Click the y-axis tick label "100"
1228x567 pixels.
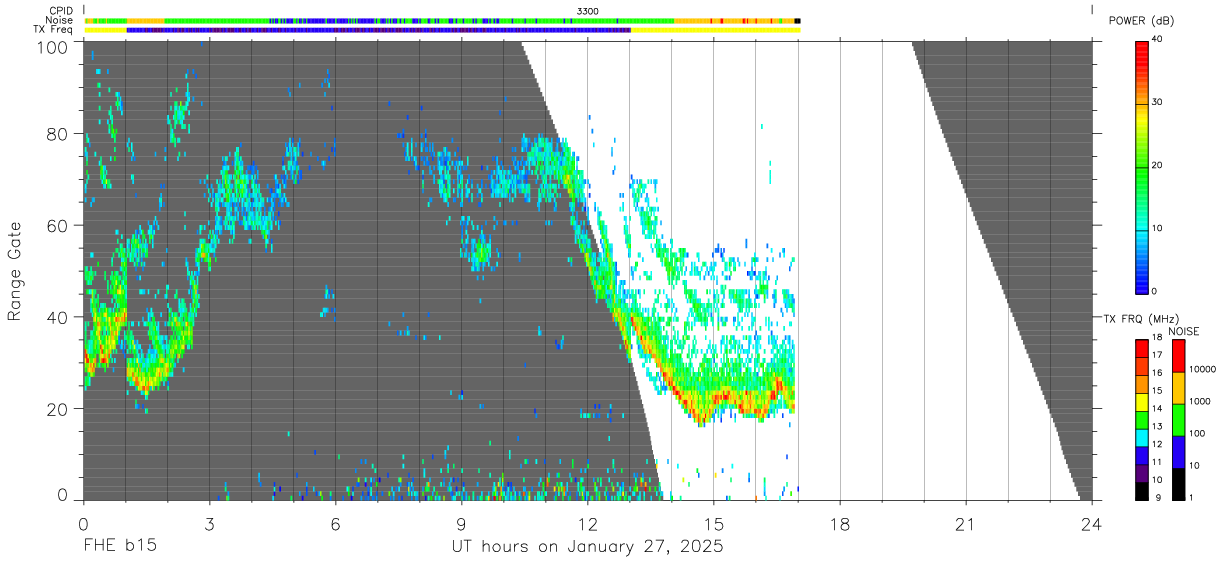(x=53, y=47)
